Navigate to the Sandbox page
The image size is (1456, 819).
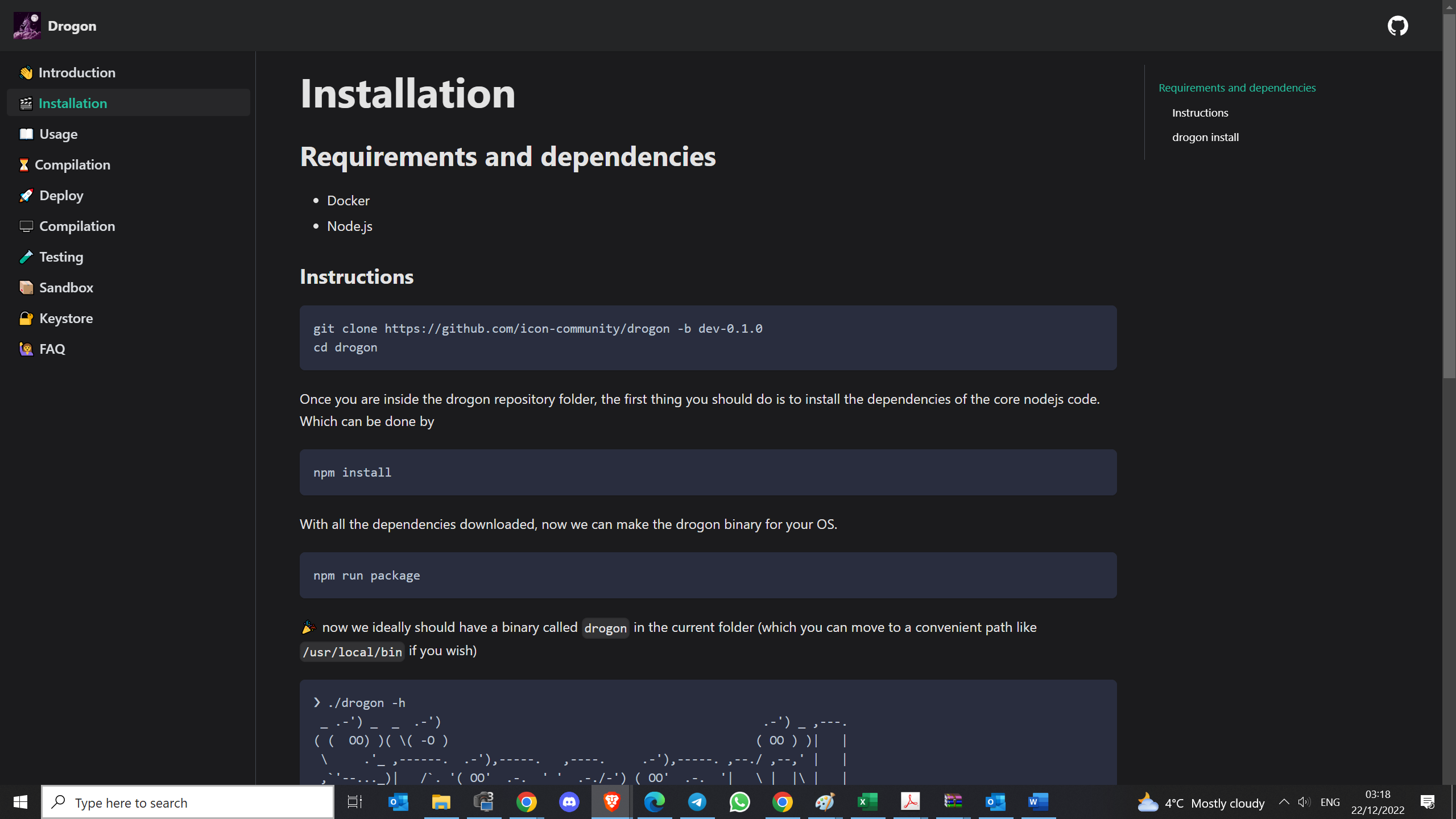coord(66,288)
